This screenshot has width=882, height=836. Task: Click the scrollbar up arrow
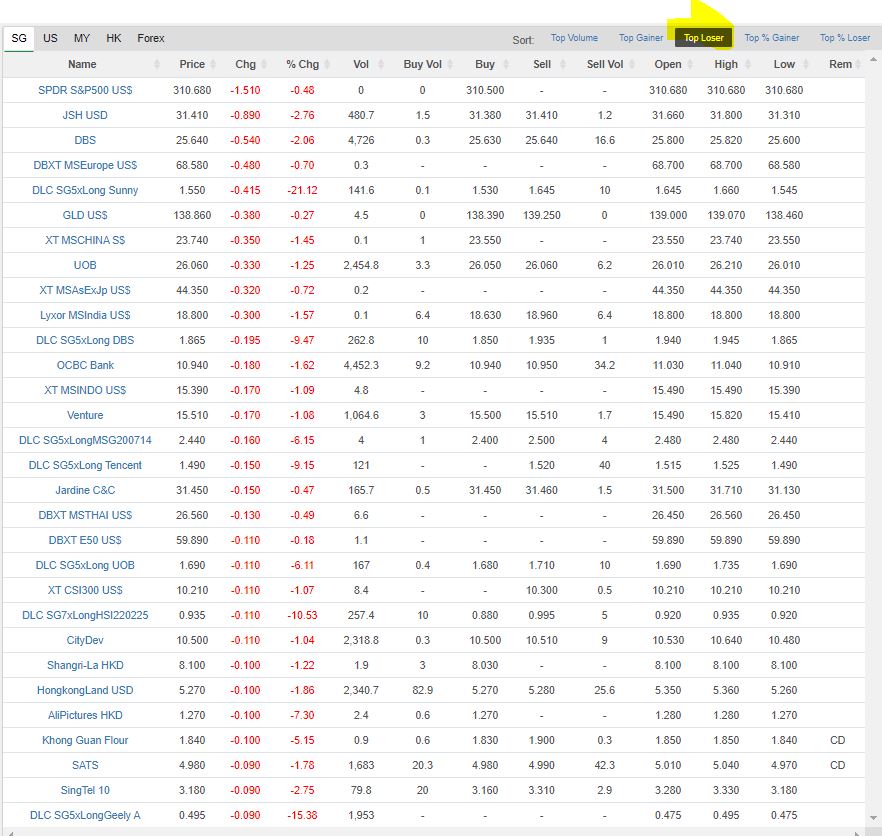point(873,59)
